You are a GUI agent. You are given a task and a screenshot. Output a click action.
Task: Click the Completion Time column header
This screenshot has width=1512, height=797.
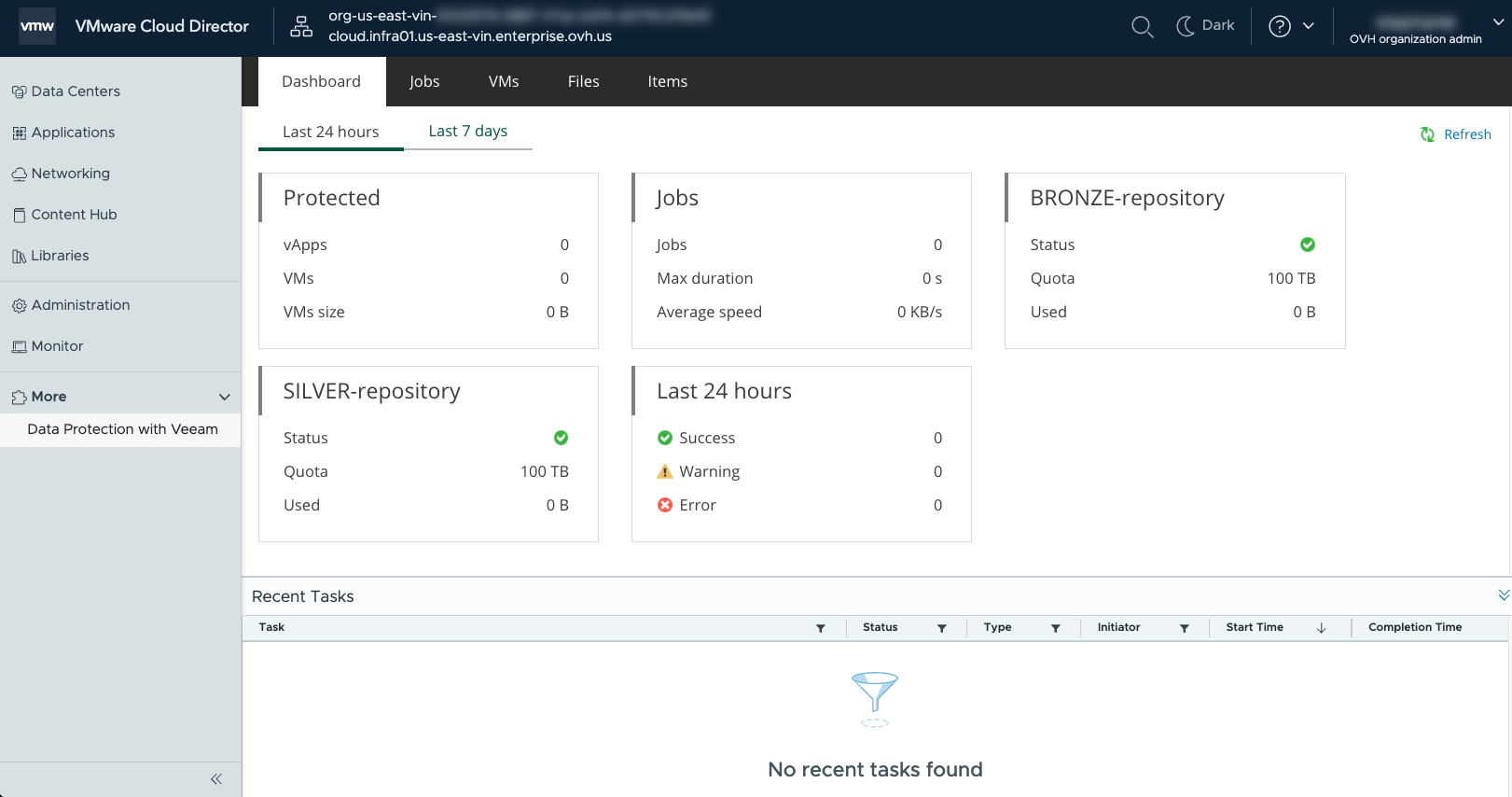pos(1415,627)
